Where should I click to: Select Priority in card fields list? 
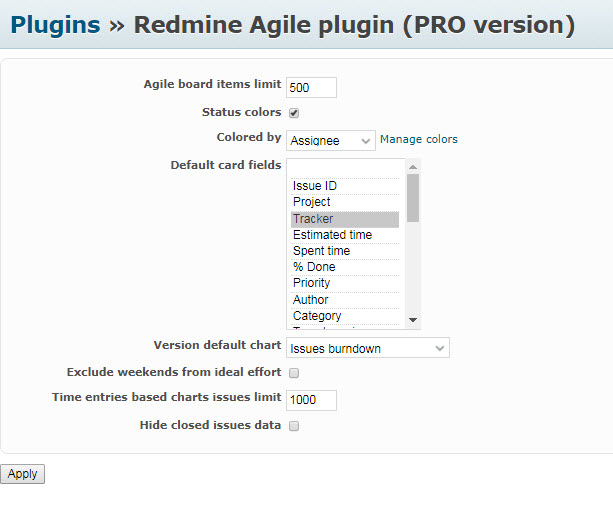(x=345, y=283)
